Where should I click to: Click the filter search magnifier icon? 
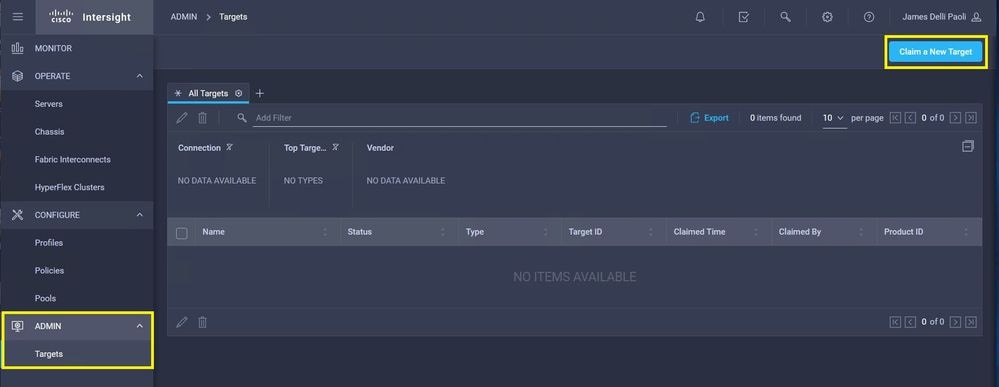(241, 118)
